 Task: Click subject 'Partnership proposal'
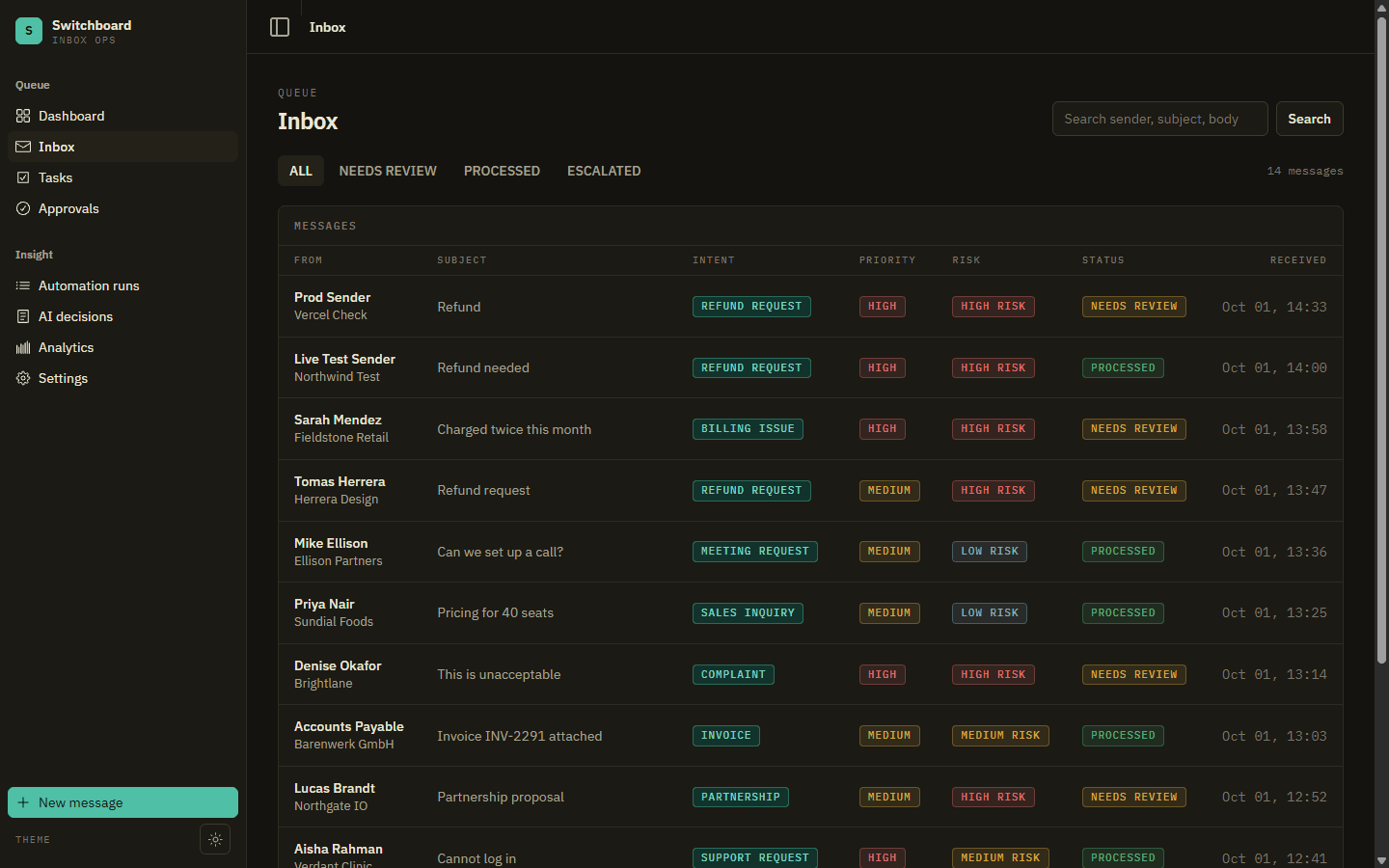coord(500,797)
